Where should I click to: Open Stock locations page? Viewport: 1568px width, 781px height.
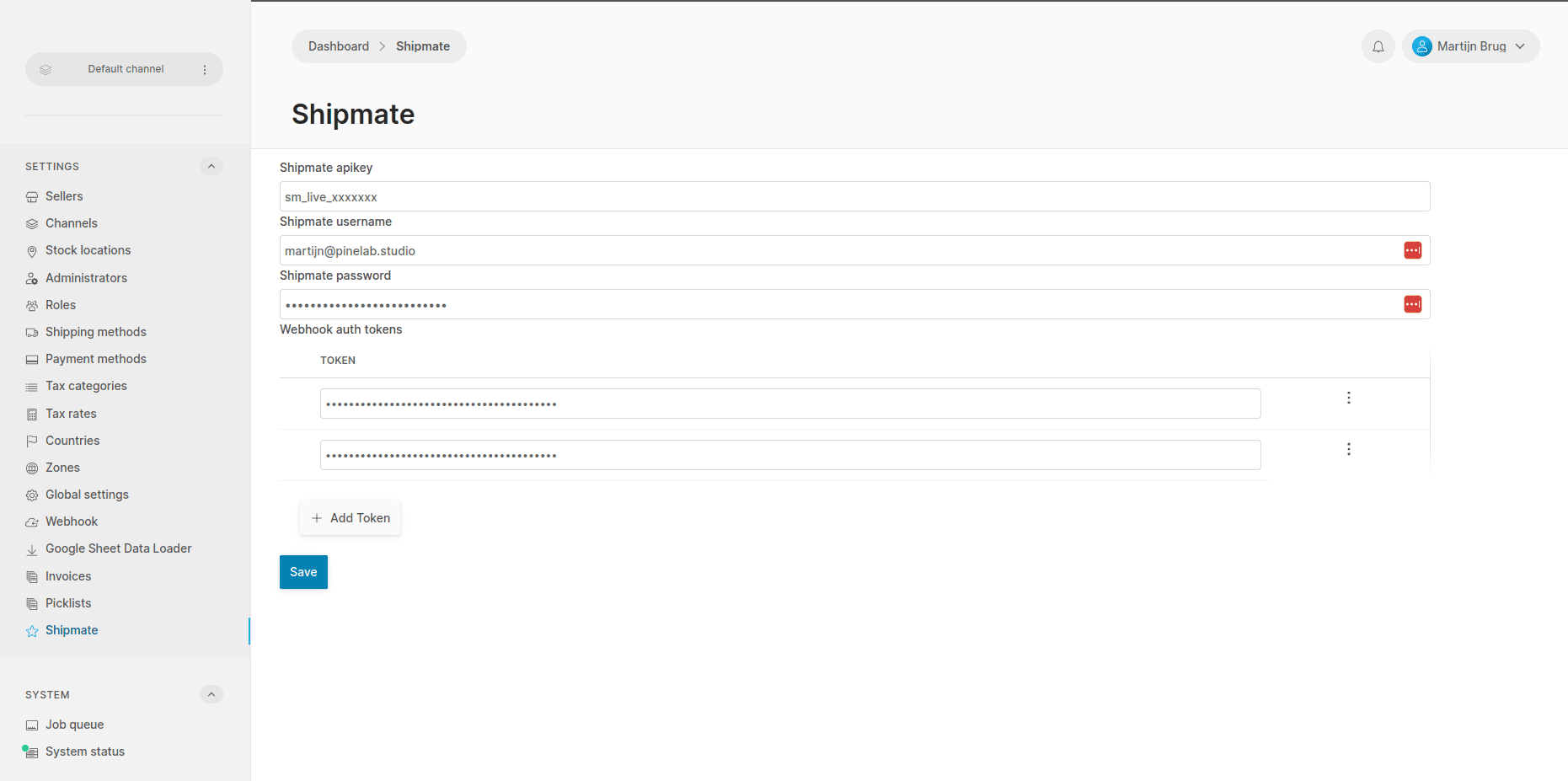pyautogui.click(x=88, y=250)
